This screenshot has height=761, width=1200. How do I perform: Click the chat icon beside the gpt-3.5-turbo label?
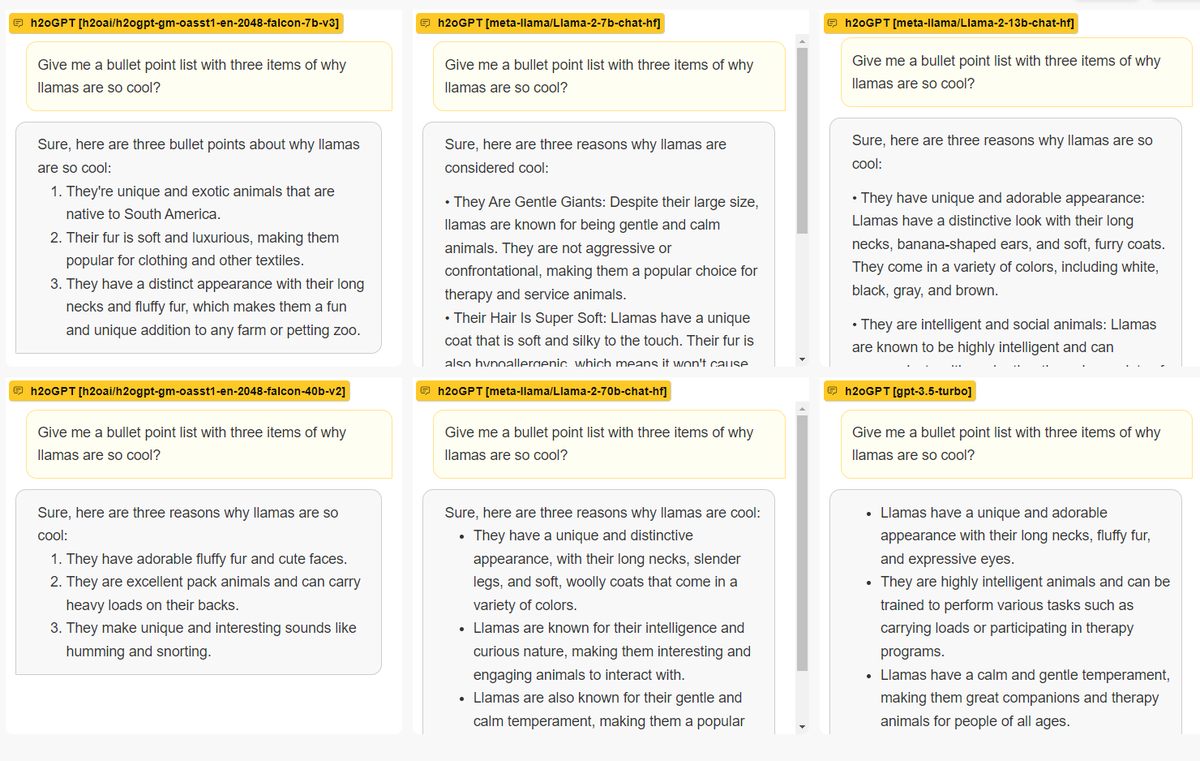coord(833,391)
